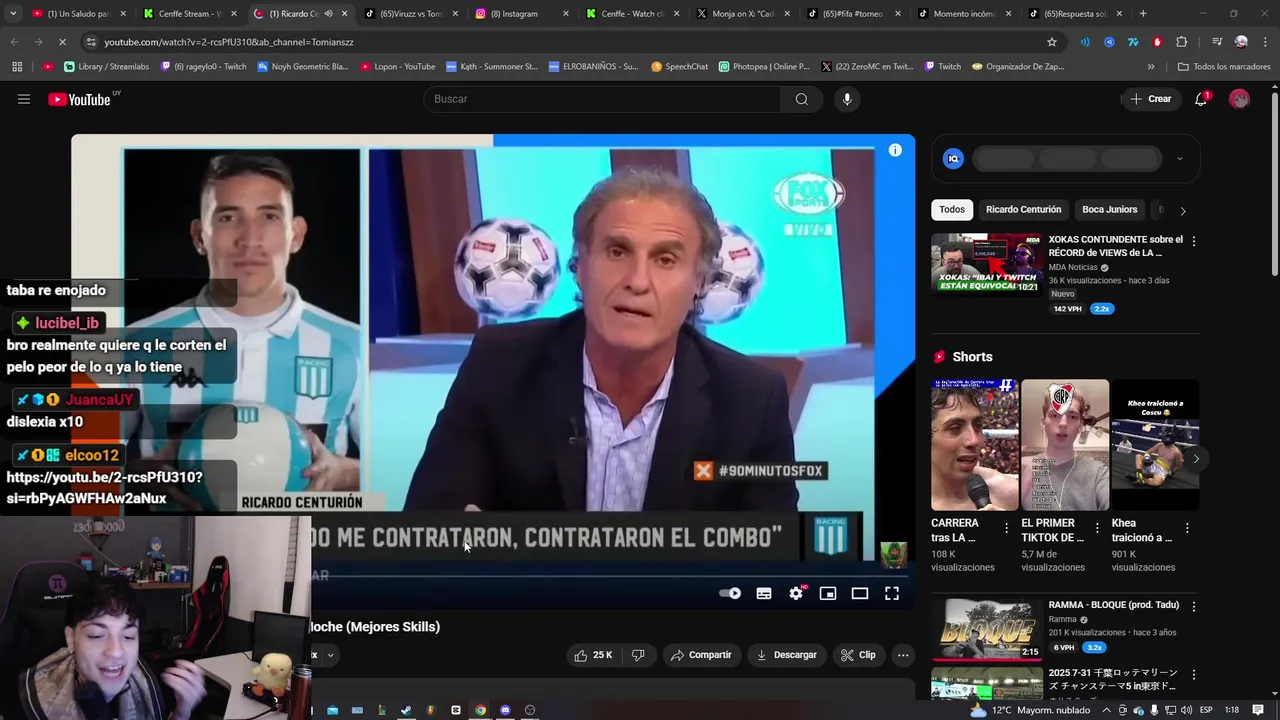Open Discord from the taskbar
This screenshot has width=1280, height=720.
pos(505,710)
